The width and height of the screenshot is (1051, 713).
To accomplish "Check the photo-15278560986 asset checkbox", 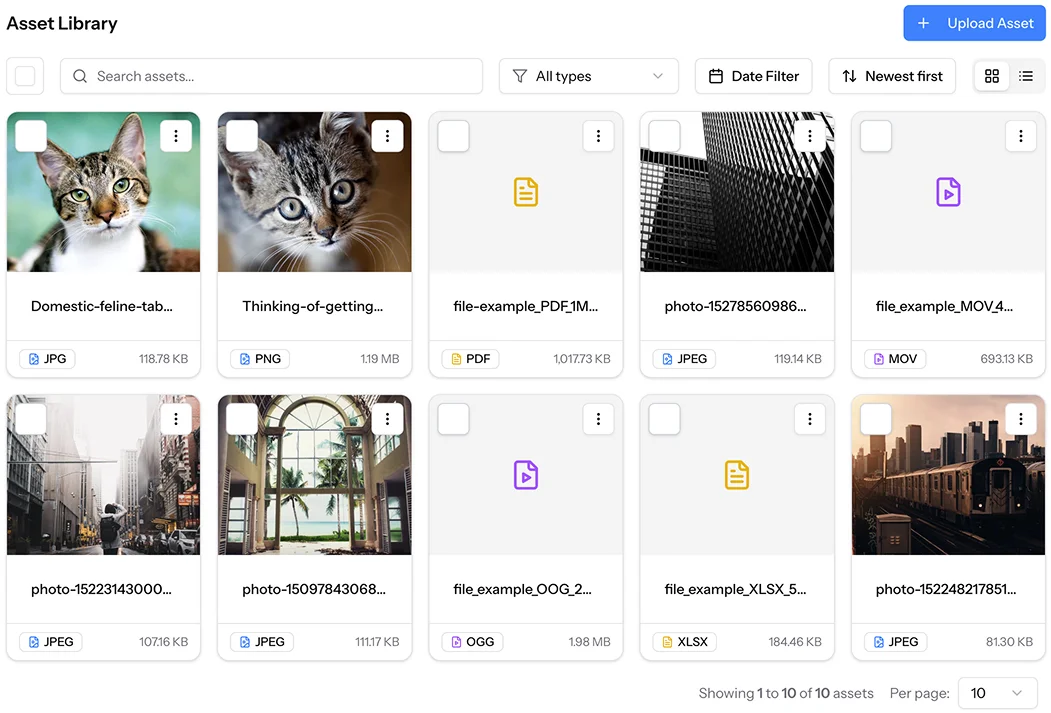I will pyautogui.click(x=664, y=136).
